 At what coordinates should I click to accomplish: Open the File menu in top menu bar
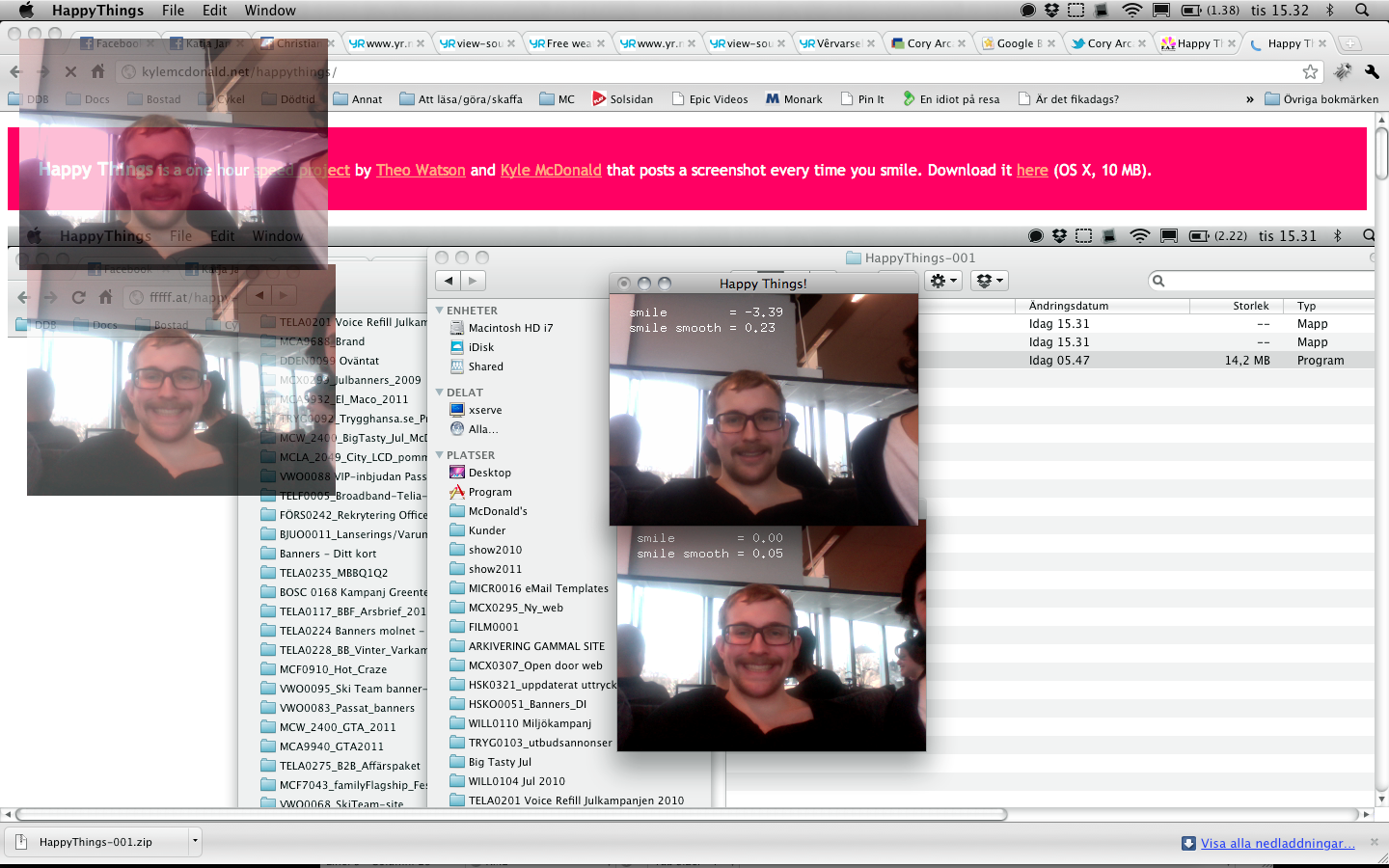click(x=174, y=11)
